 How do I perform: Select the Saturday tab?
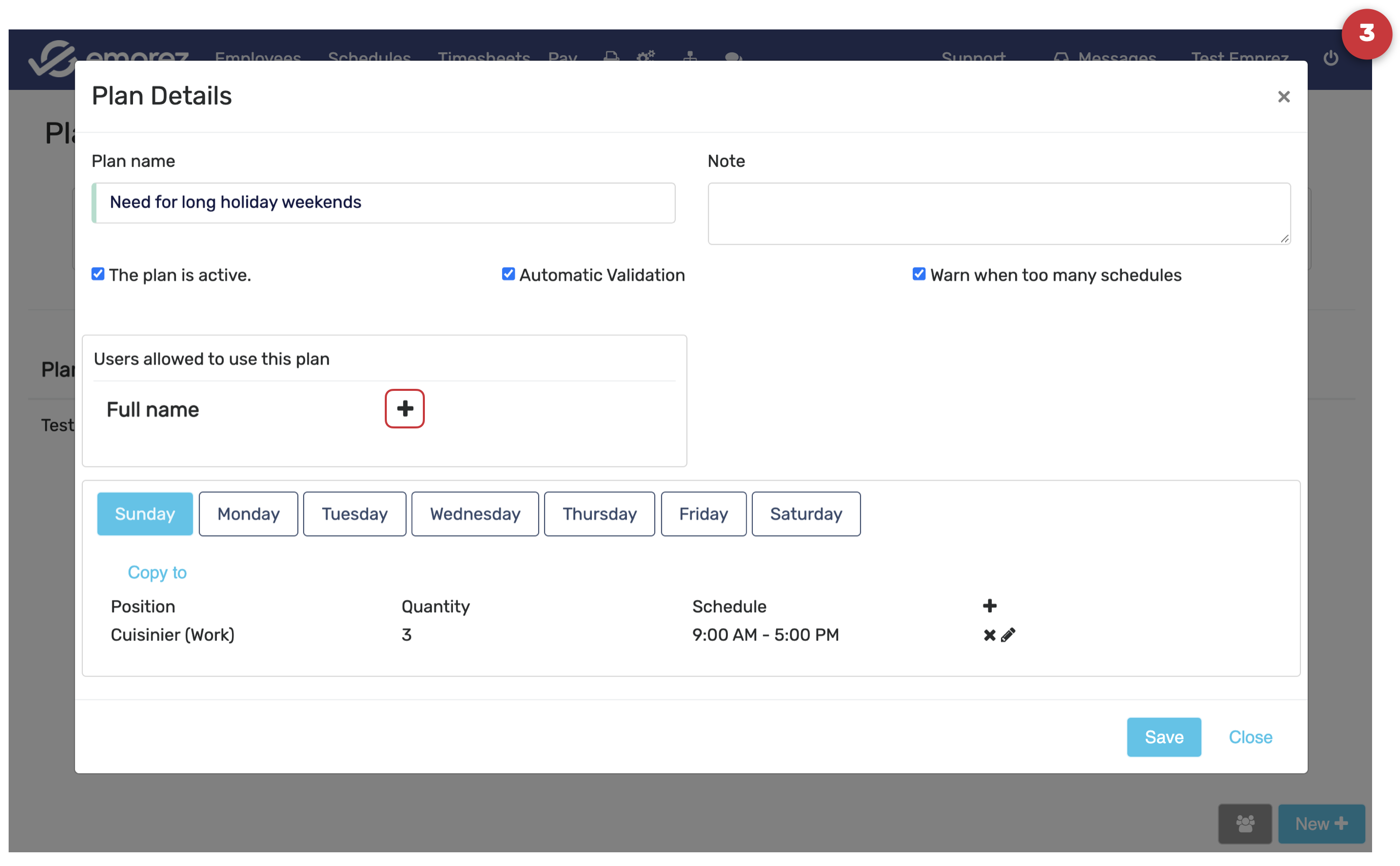tap(806, 514)
